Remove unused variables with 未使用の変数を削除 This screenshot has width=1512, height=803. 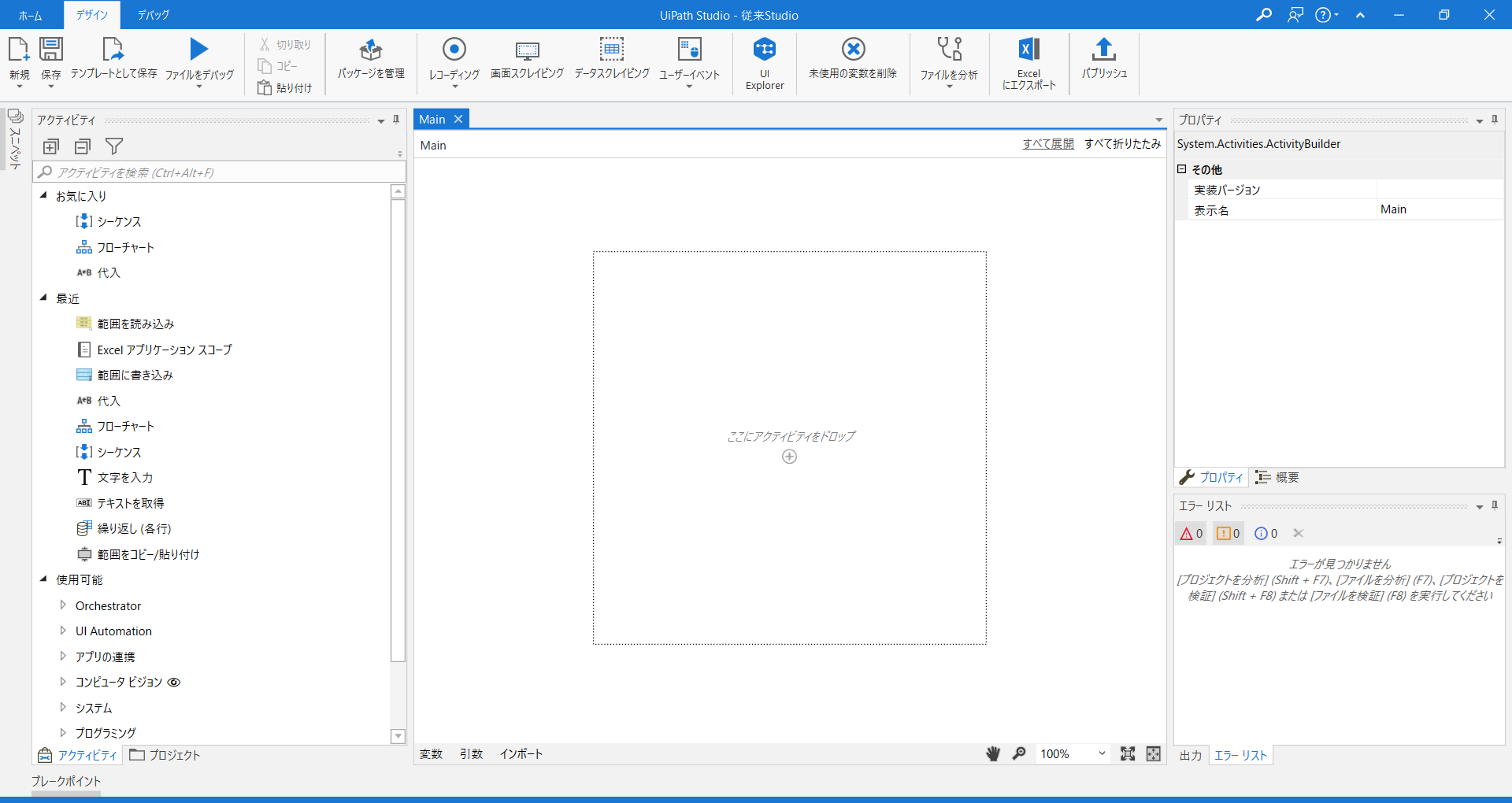(x=853, y=63)
